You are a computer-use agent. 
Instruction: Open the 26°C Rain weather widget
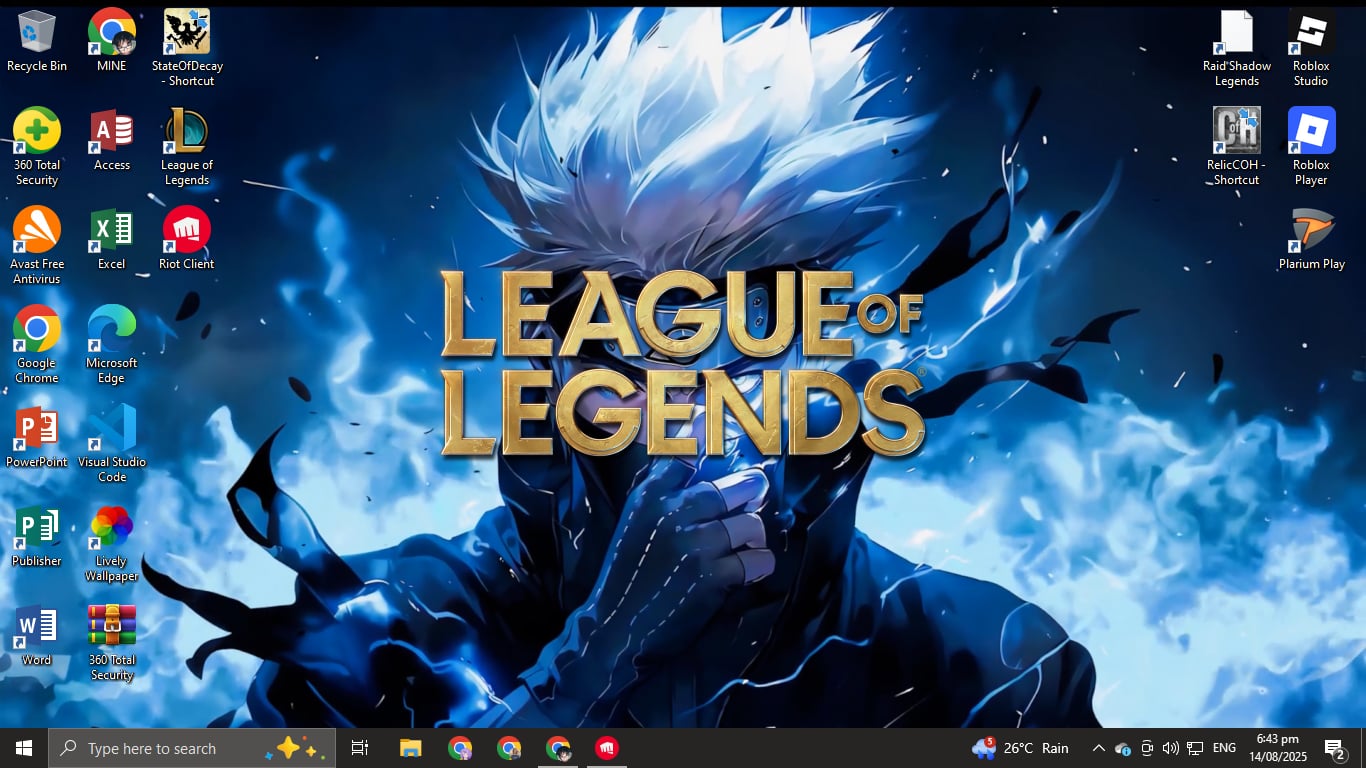click(1020, 748)
